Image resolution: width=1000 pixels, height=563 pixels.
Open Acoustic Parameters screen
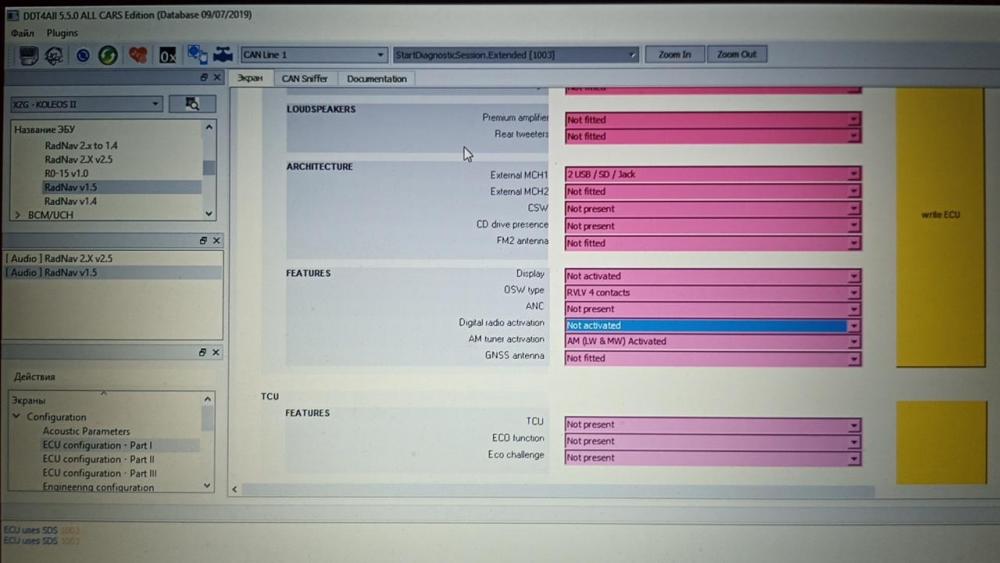86,431
